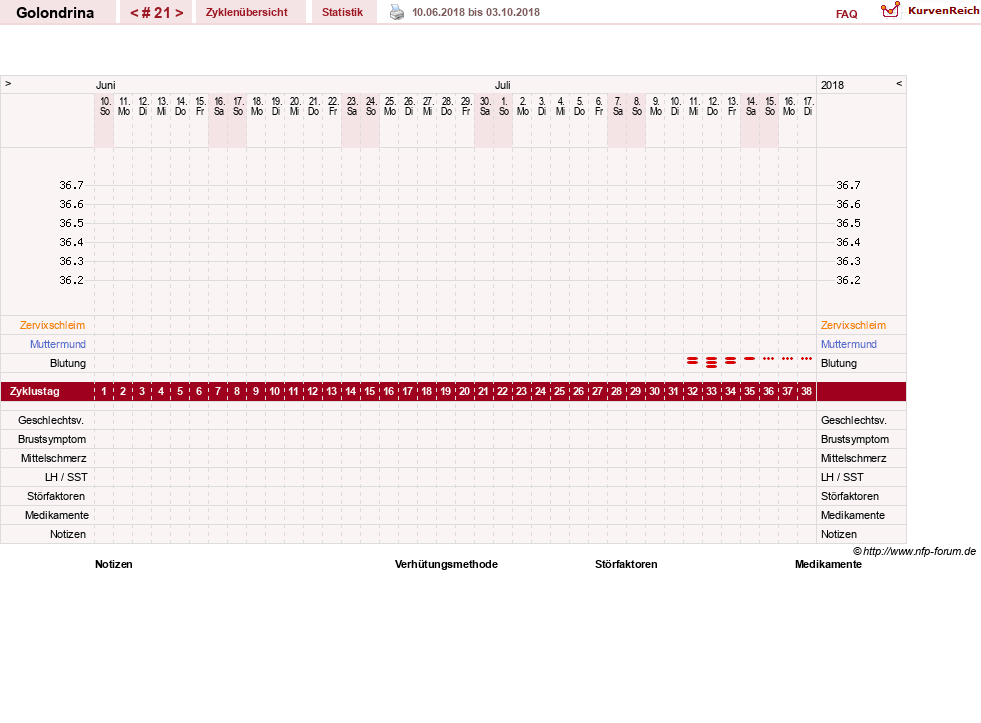Viewport: 981px width, 723px height.
Task: Click the Zyklustag row label
Action: tap(34, 392)
